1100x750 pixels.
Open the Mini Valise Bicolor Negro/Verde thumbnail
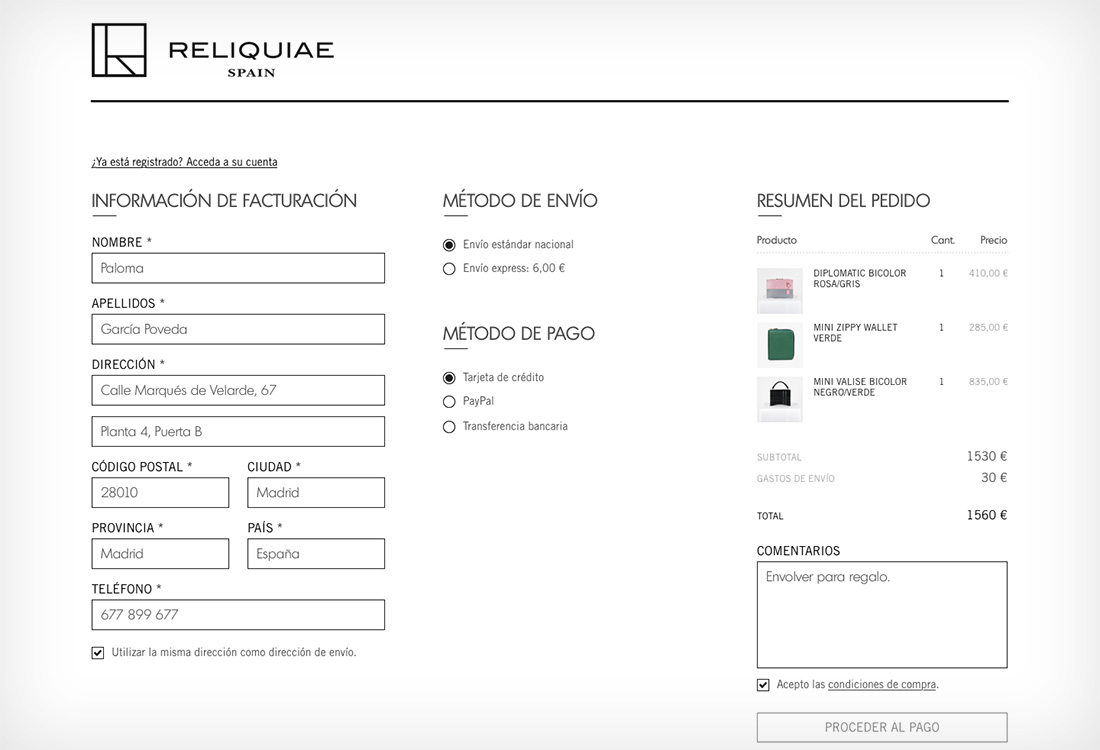coord(779,398)
